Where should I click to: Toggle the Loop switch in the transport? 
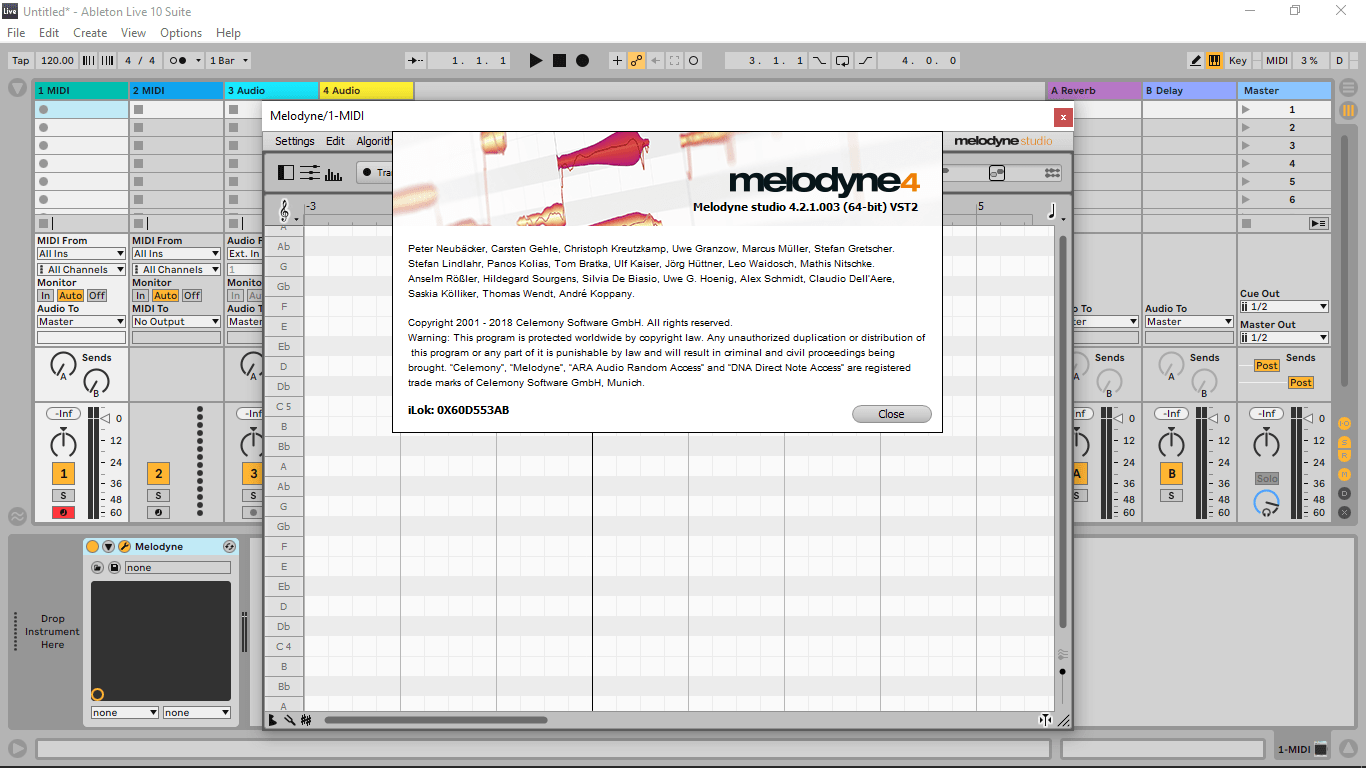coord(842,60)
